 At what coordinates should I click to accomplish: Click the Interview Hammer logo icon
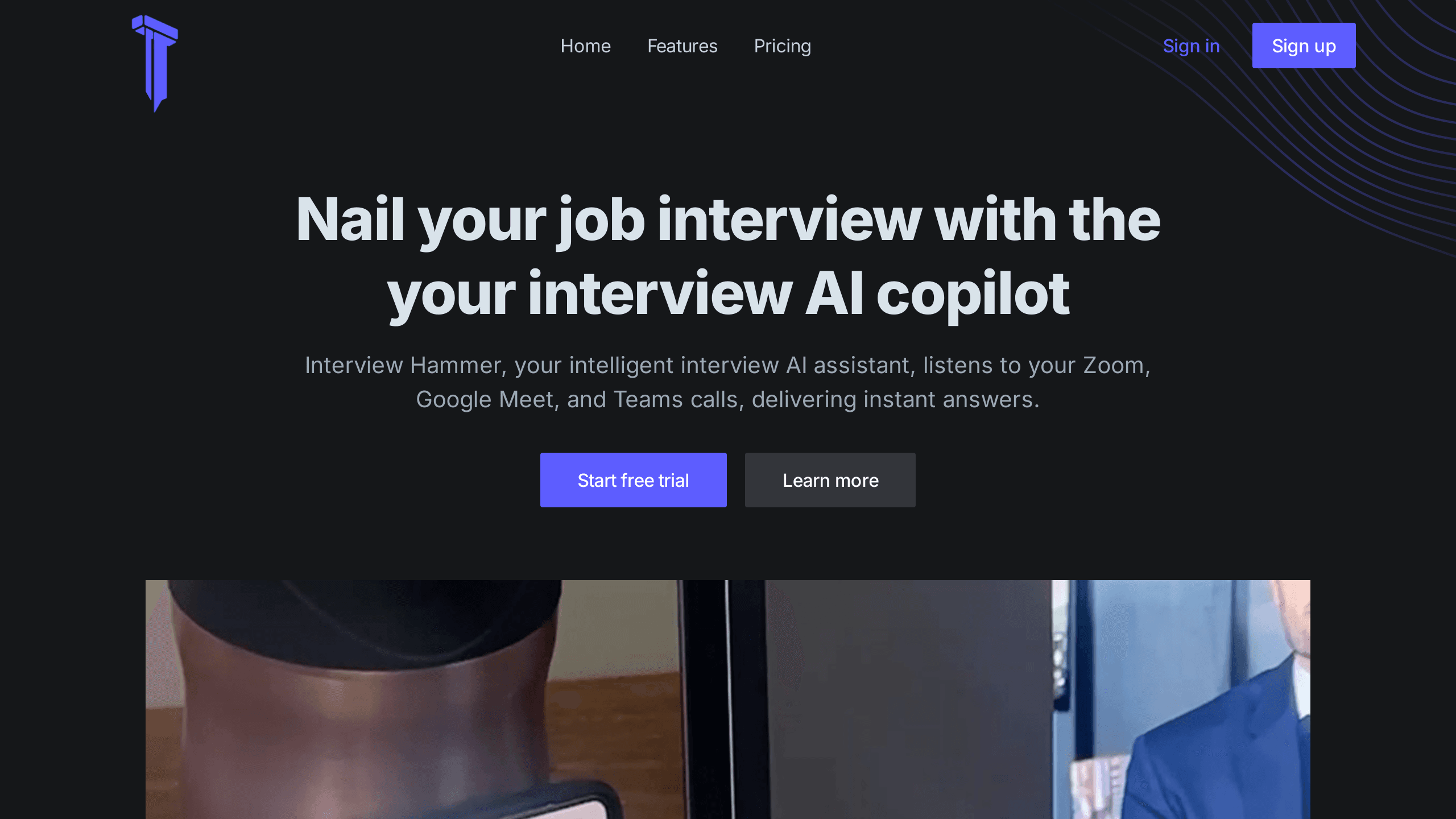coord(155,63)
